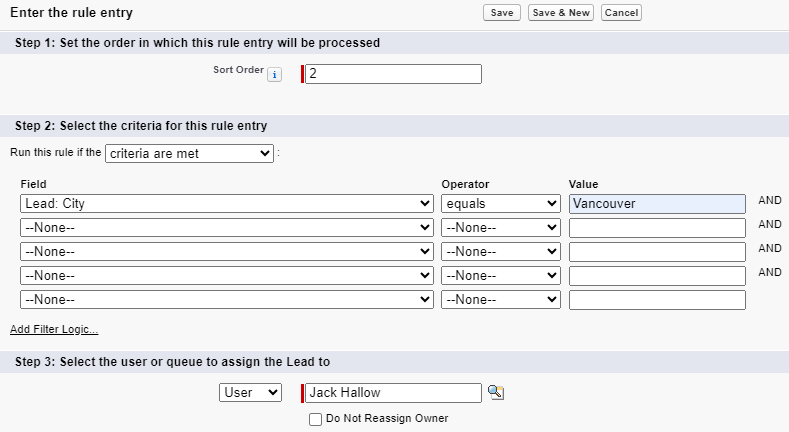The height and width of the screenshot is (432, 789).
Task: Click the Save button
Action: point(502,13)
